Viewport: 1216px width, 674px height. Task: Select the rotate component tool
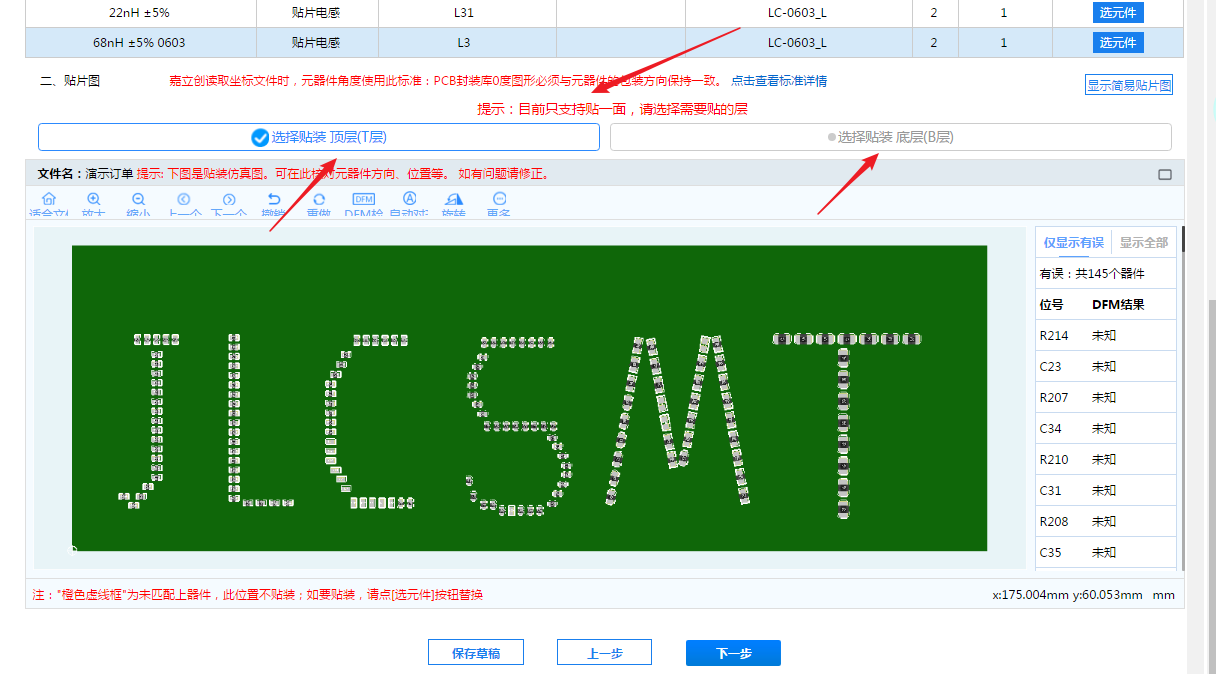454,201
